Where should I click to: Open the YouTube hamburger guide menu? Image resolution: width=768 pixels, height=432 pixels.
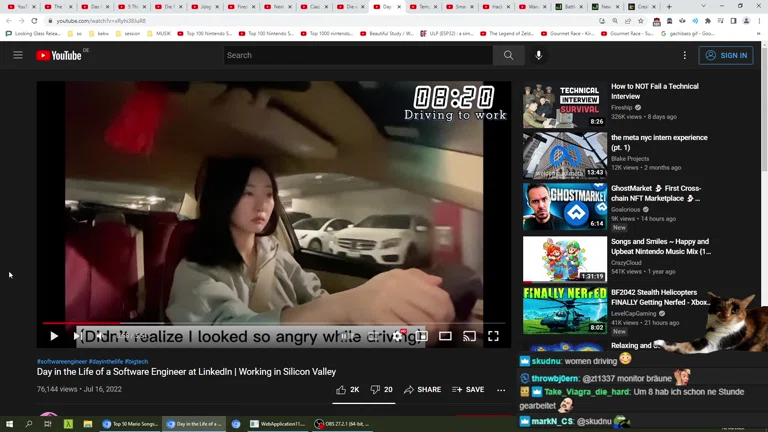[18, 56]
